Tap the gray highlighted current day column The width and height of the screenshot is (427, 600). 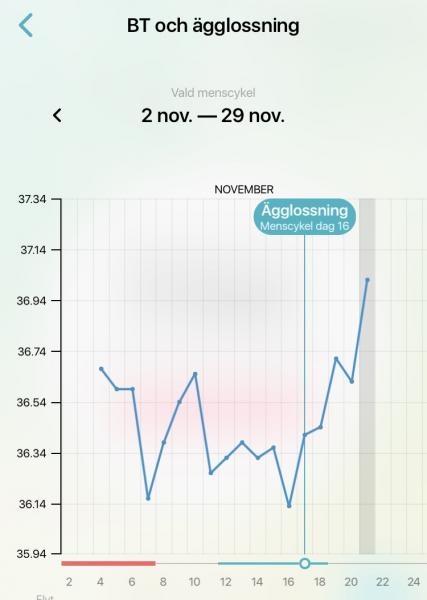[x=367, y=376]
